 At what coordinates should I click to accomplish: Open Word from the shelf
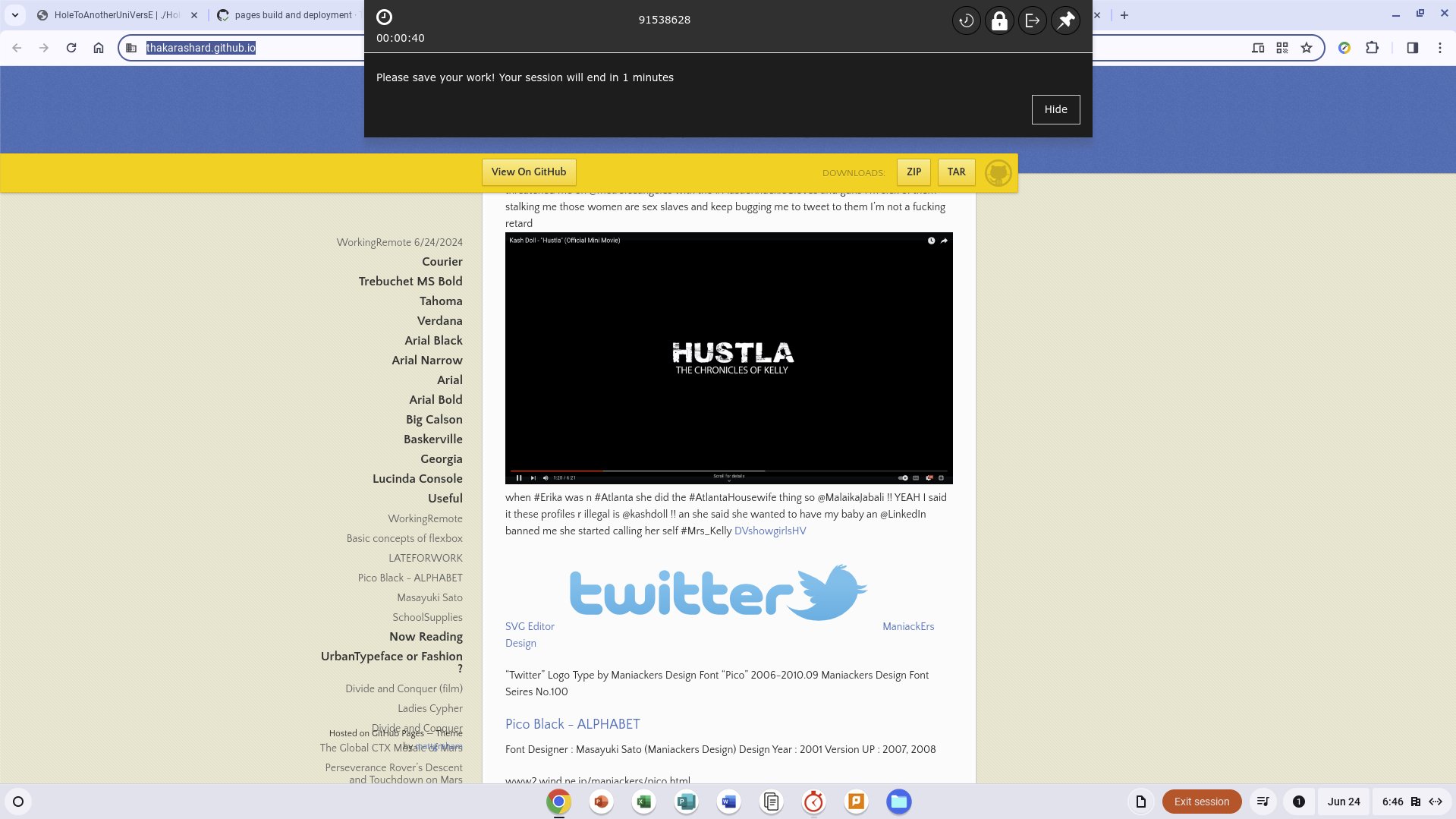[728, 802]
